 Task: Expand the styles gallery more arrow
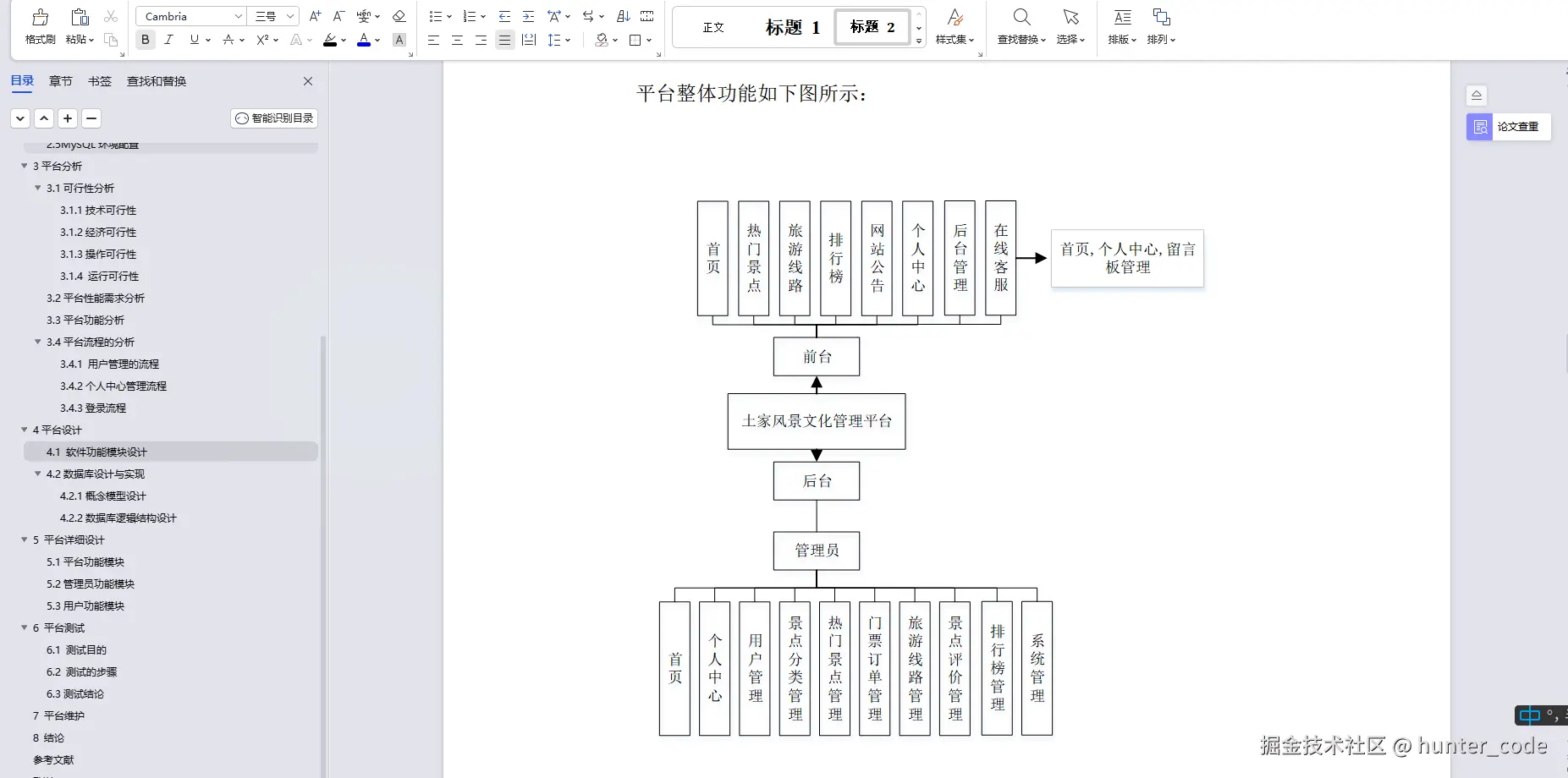919,41
